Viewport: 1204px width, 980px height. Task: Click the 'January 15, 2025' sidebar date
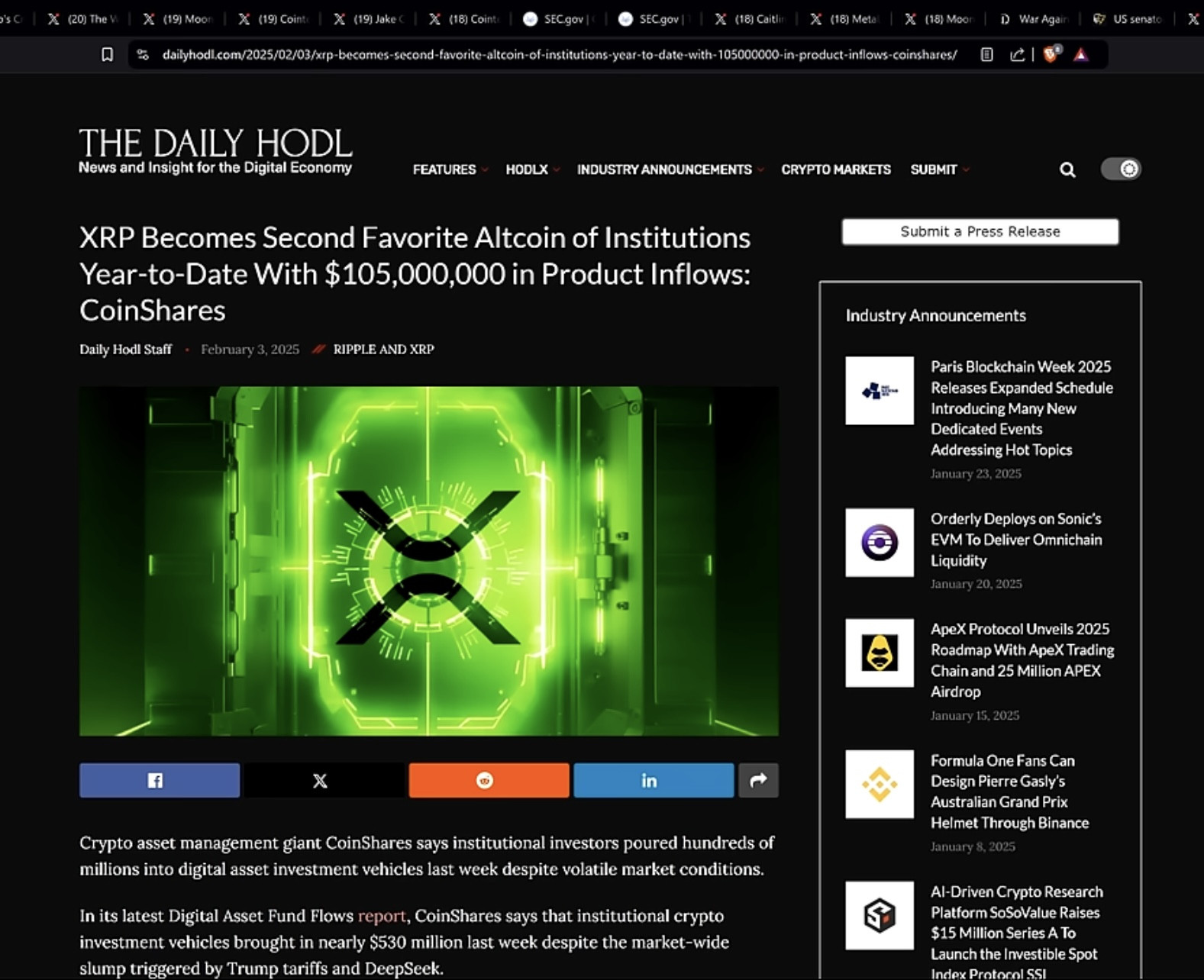(x=975, y=716)
